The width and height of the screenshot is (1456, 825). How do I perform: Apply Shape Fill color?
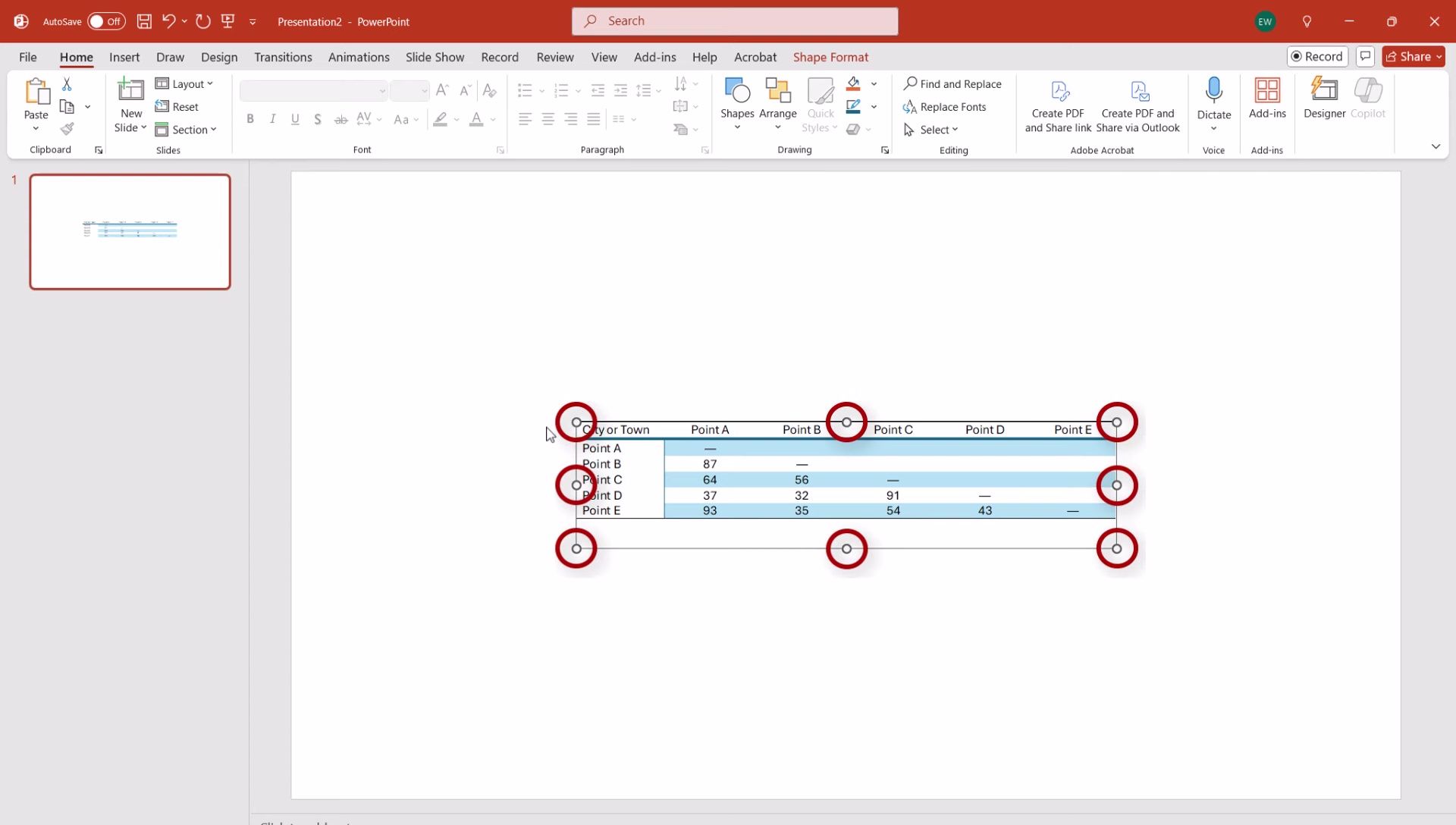click(x=854, y=83)
